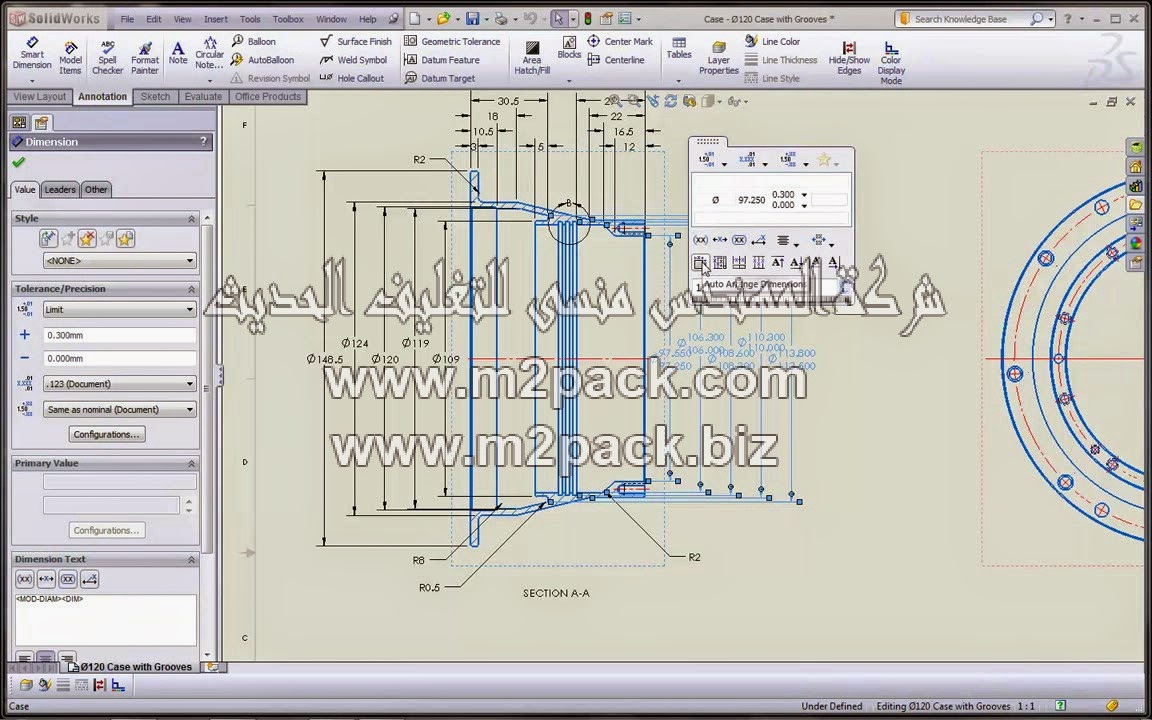Insert a Datum Target
This screenshot has height=720, width=1152.
pyautogui.click(x=440, y=78)
